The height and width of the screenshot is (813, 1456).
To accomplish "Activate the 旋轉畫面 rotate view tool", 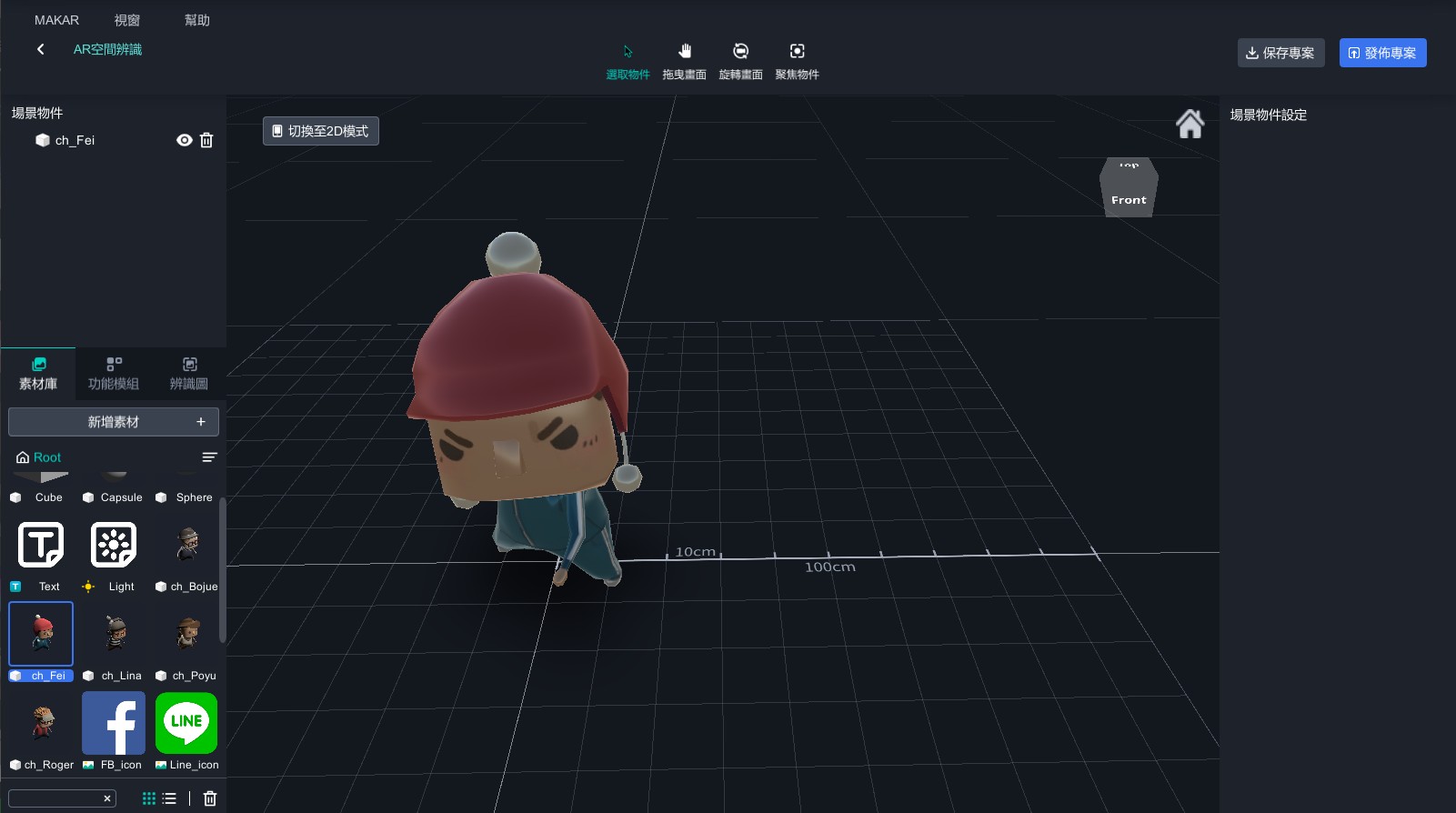I will tap(740, 61).
